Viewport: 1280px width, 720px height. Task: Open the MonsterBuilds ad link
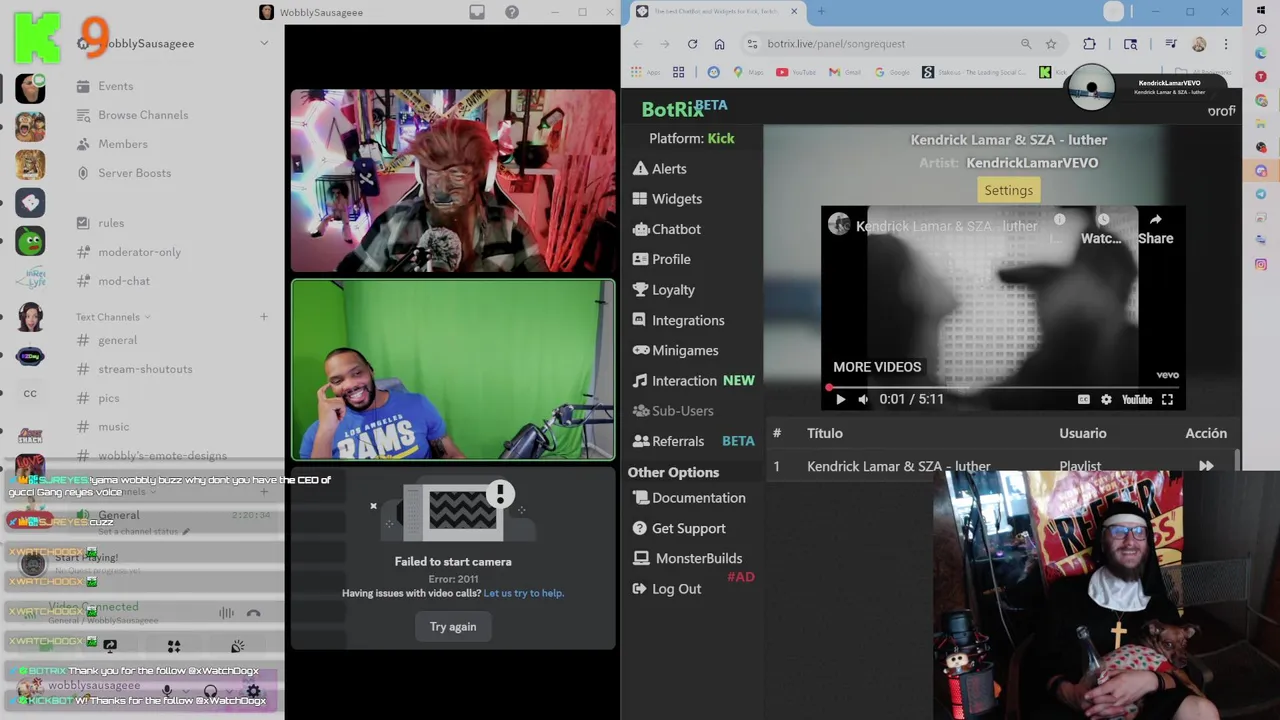coord(687,558)
